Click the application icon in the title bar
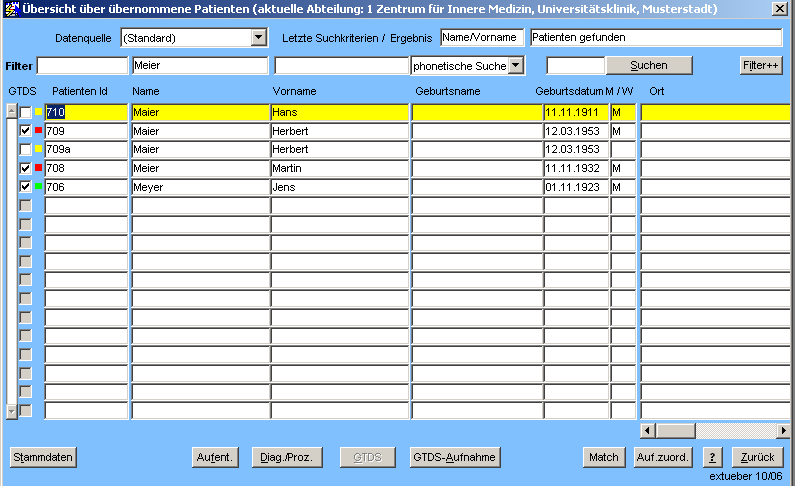The image size is (795, 486). pos(11,9)
